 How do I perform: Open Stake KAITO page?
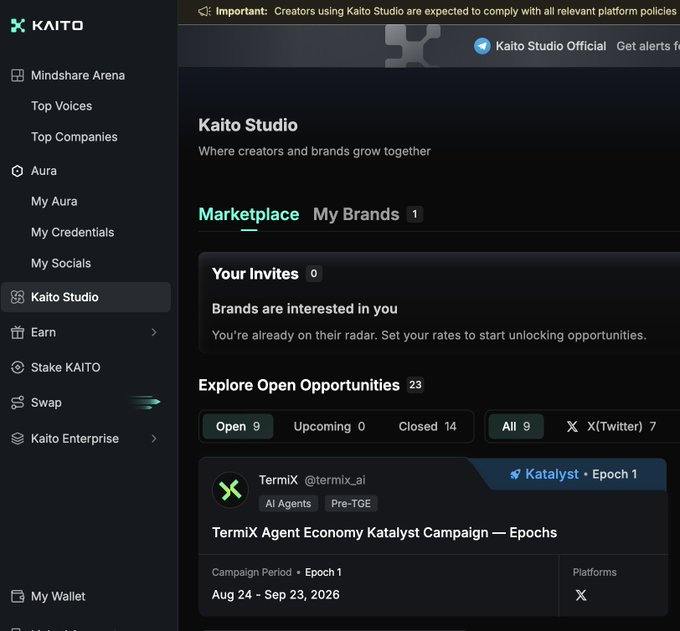click(x=65, y=367)
